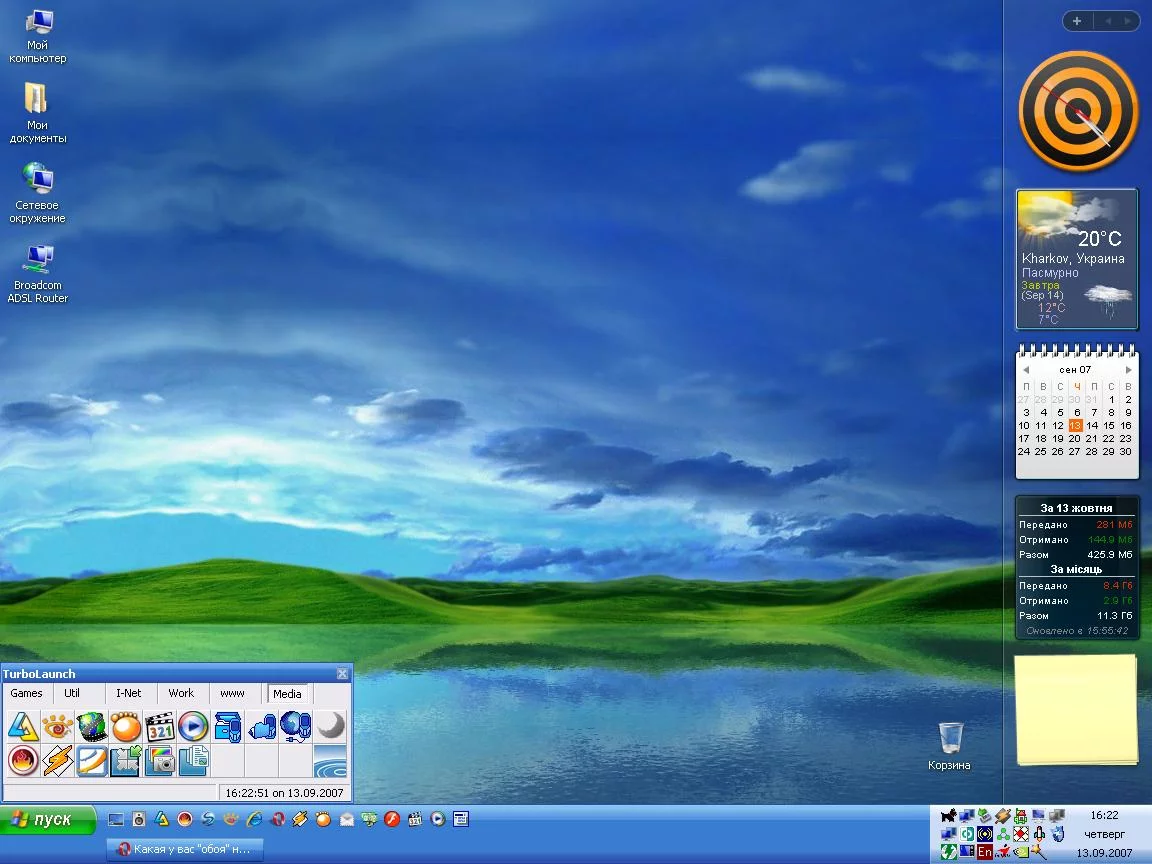Open the envelope mail icon in Quick Launch
This screenshot has width=1152, height=864.
[x=346, y=819]
